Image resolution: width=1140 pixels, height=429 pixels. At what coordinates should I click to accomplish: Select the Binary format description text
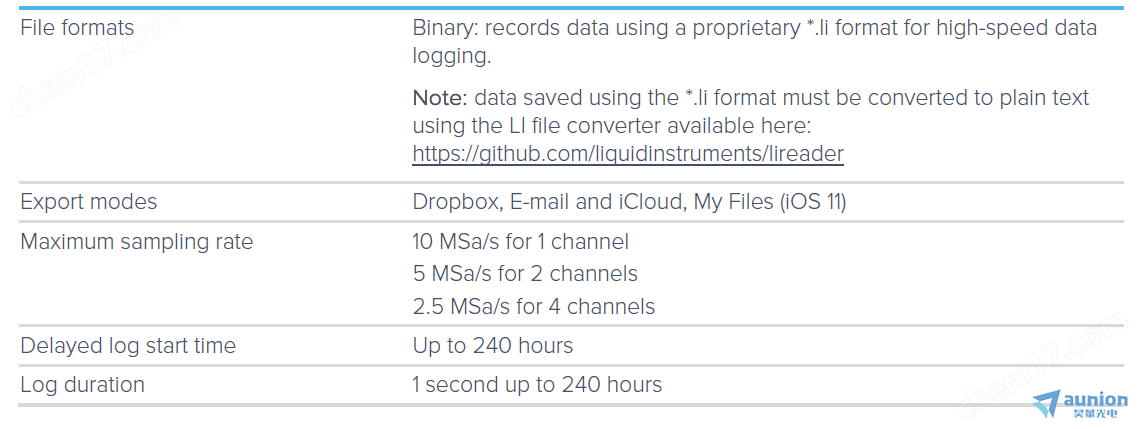pyautogui.click(x=755, y=41)
